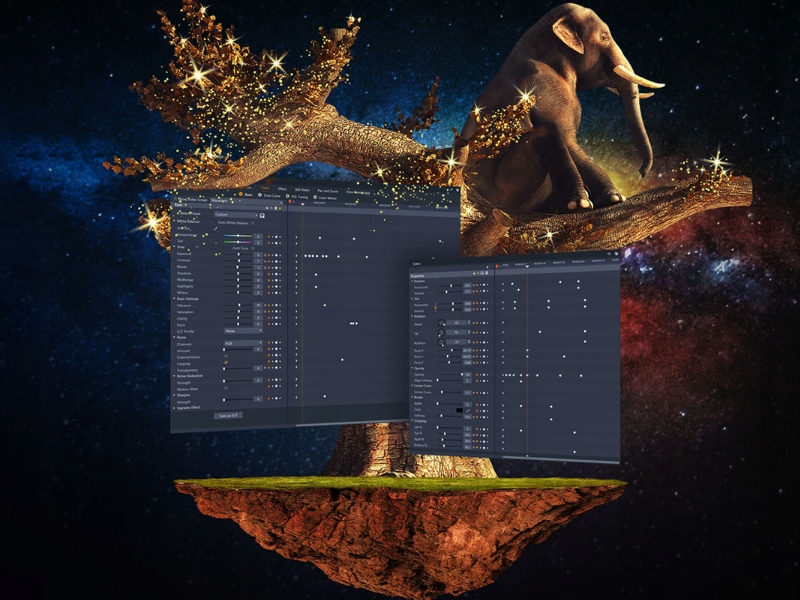
Task: Enable the Channel Noise checkbox
Action: point(226,356)
